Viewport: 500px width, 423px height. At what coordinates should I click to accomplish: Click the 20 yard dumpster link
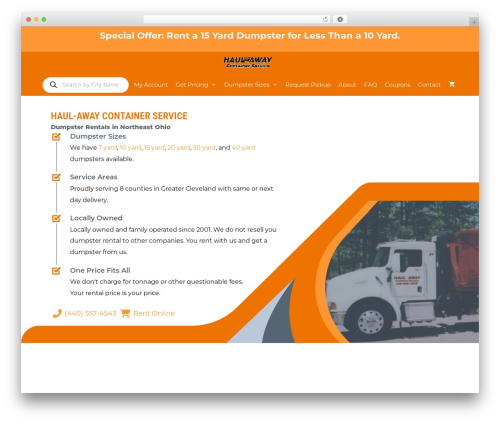pyautogui.click(x=179, y=148)
